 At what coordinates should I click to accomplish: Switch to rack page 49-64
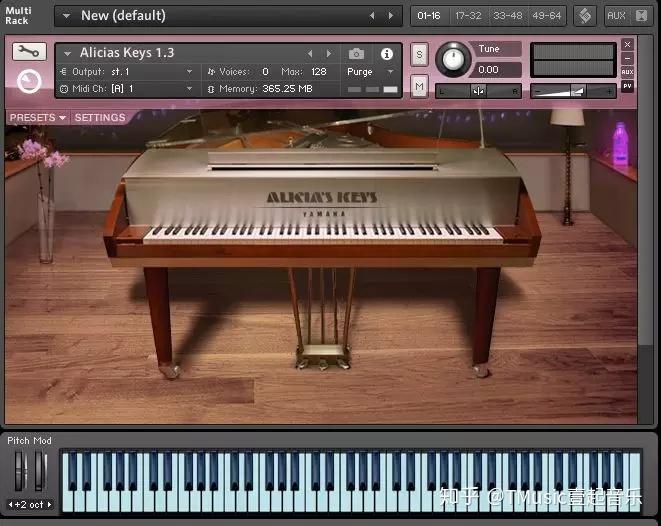click(x=547, y=16)
